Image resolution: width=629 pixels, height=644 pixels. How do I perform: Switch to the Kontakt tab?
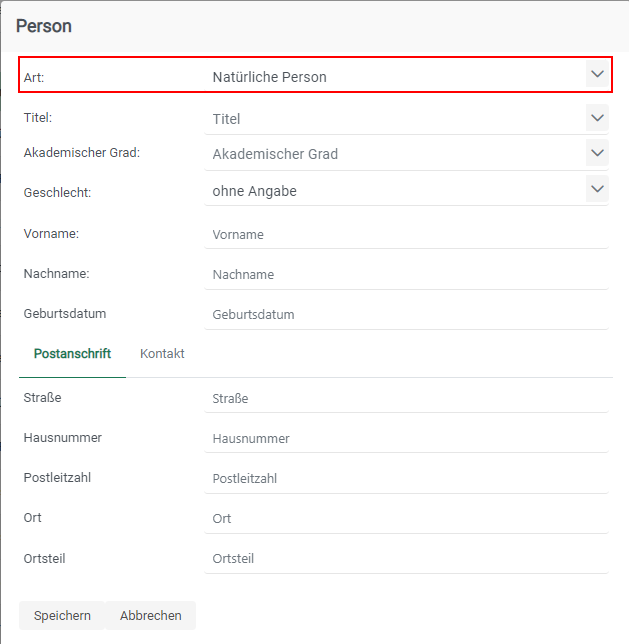tap(162, 354)
